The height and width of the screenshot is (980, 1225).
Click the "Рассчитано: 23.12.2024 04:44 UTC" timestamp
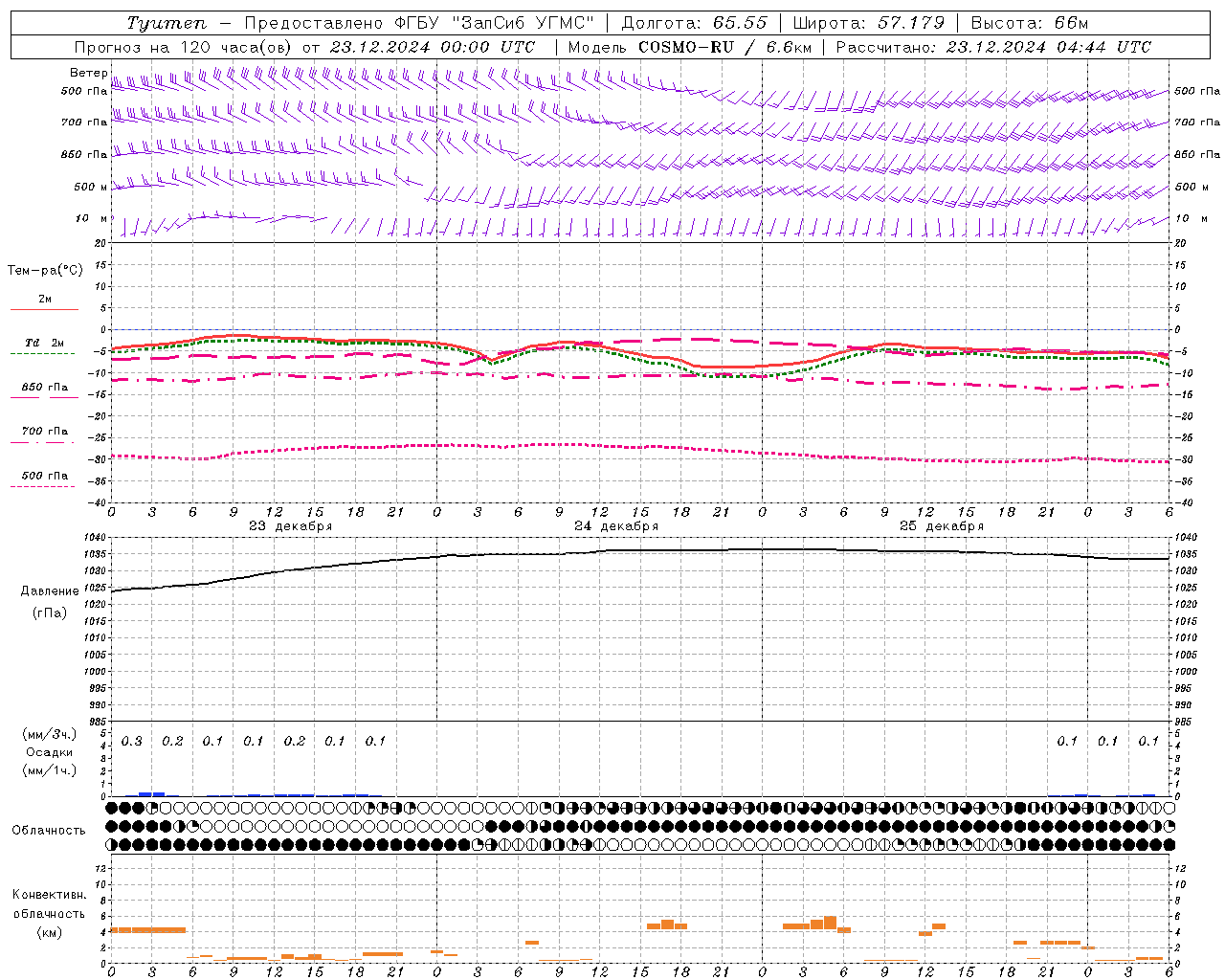pyautogui.click(x=993, y=47)
